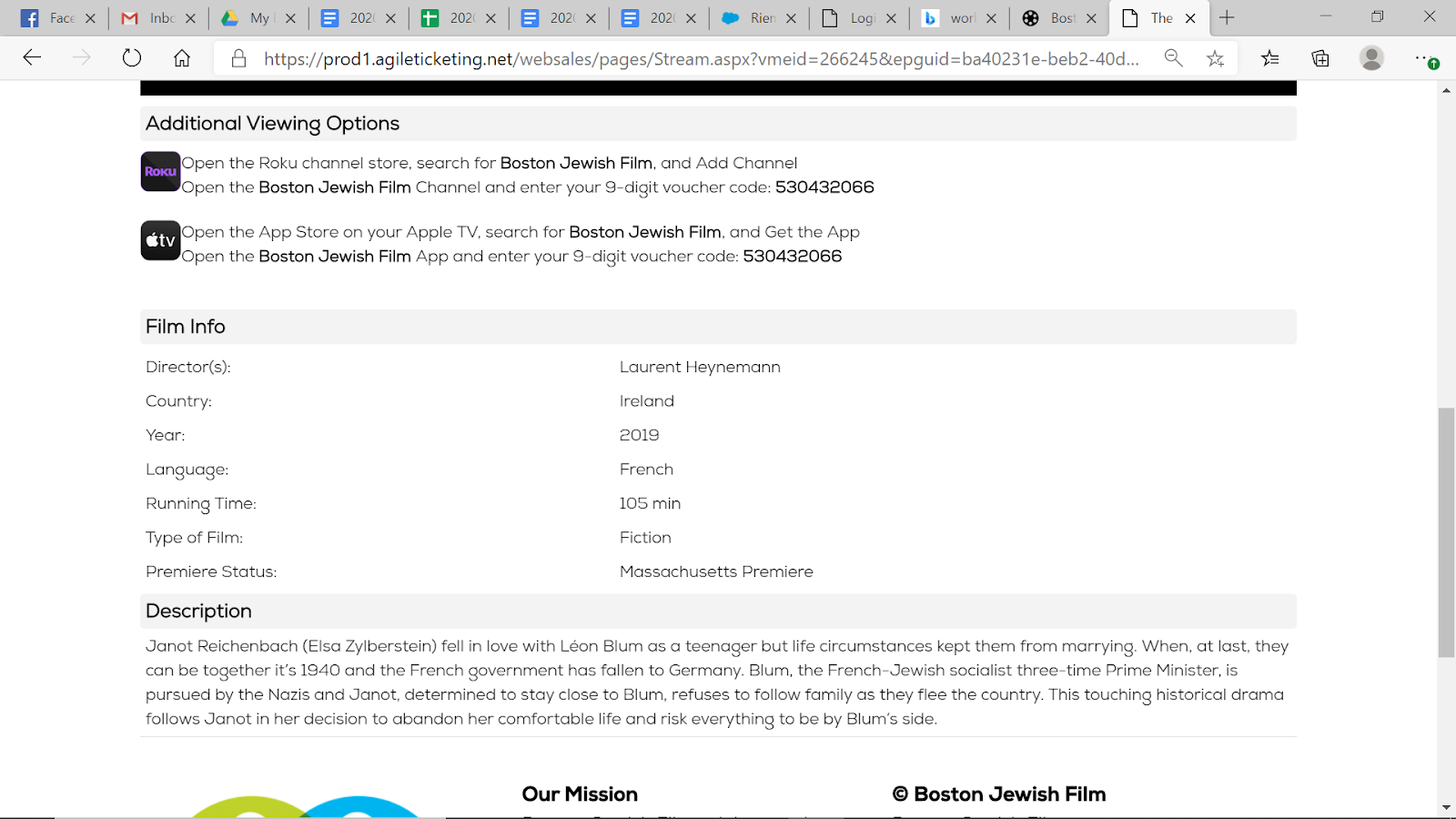Open the favorites list

click(1269, 58)
